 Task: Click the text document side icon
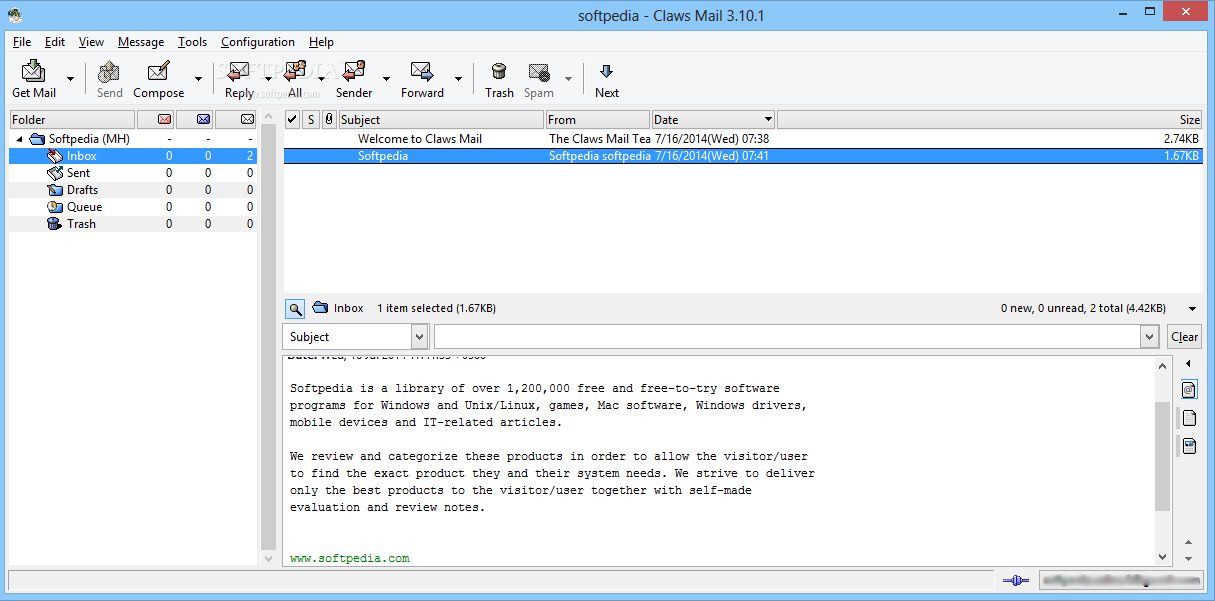pyautogui.click(x=1189, y=446)
